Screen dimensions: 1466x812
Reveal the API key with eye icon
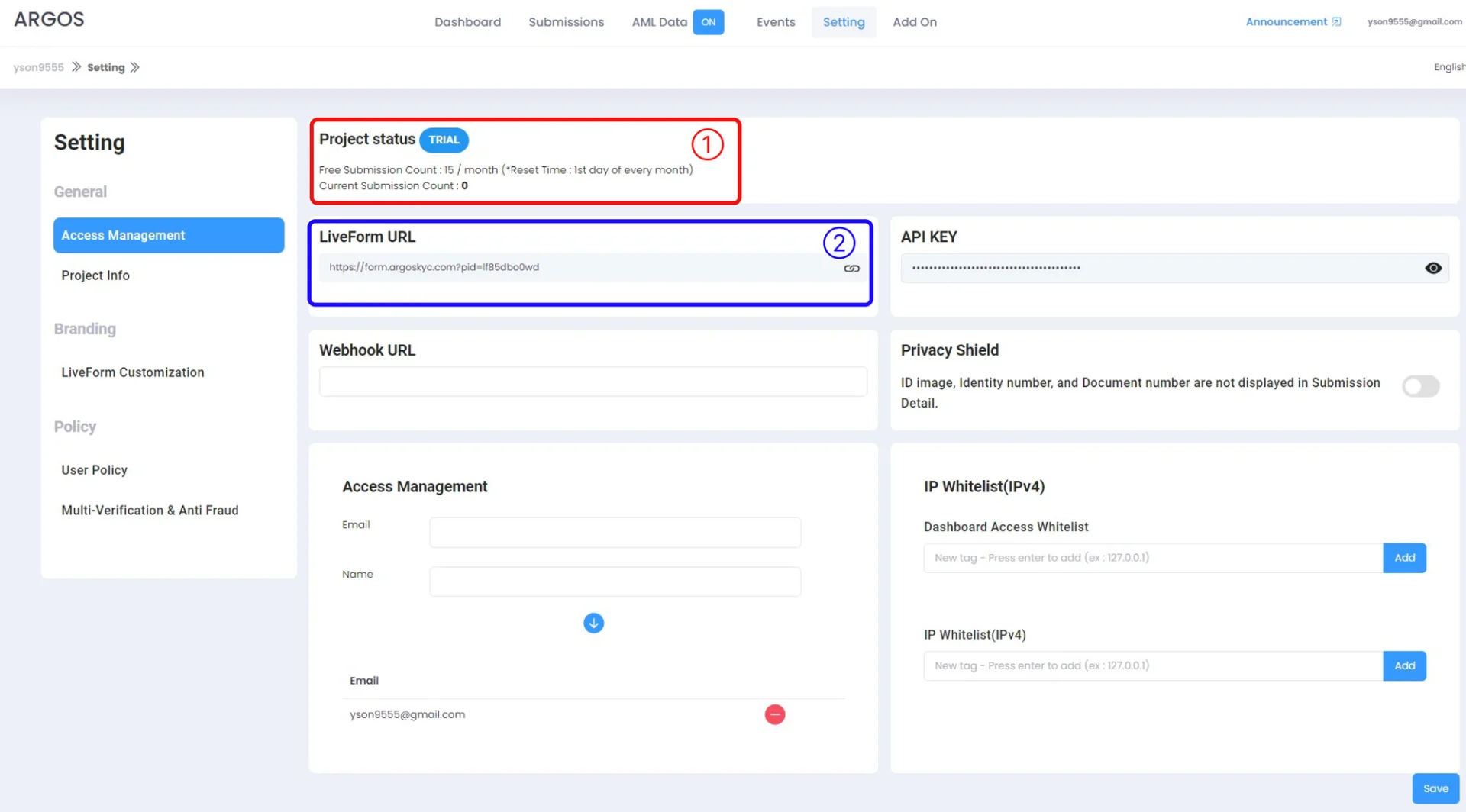(1433, 268)
